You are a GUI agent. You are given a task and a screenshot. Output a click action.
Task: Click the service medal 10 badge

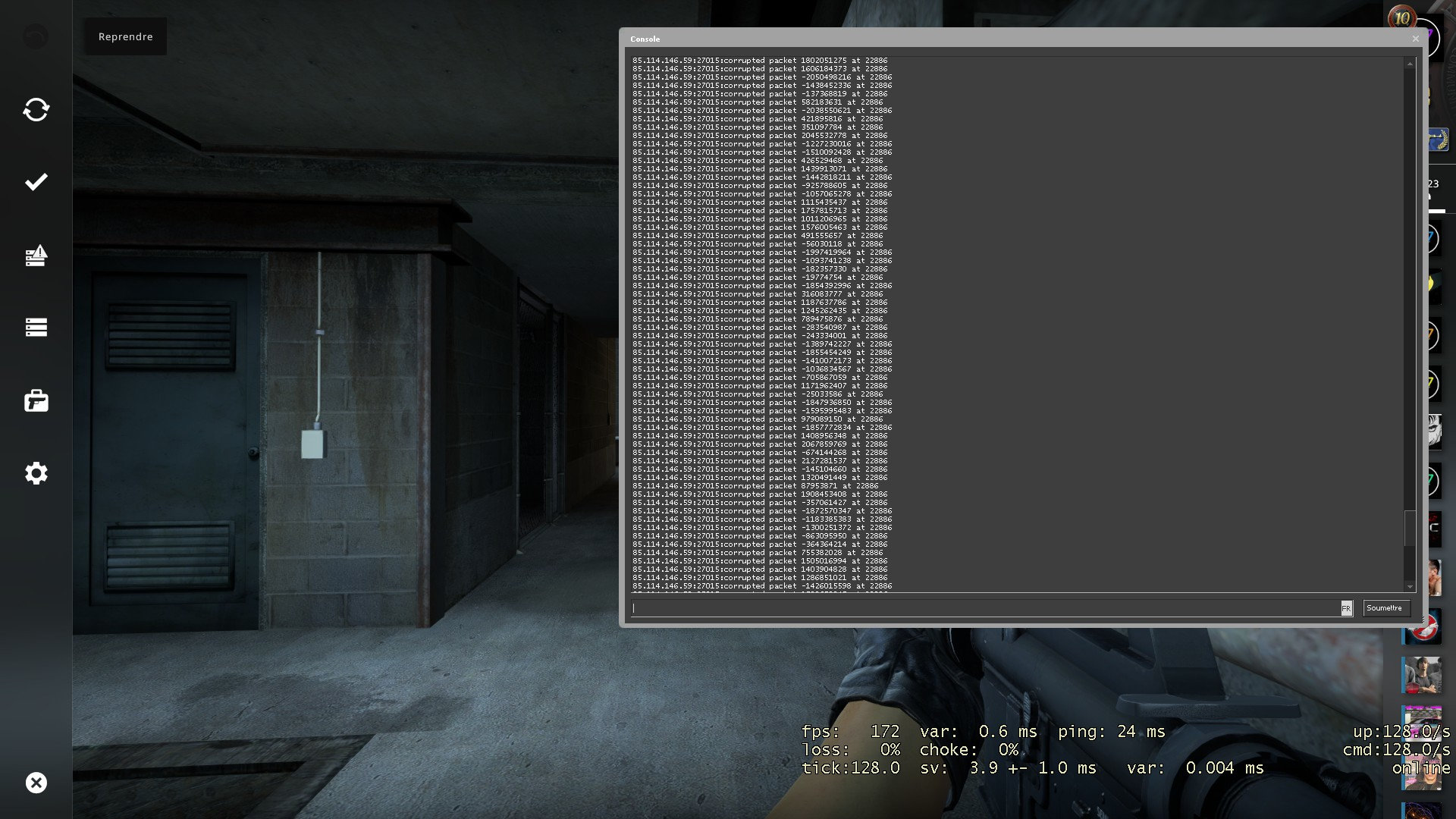point(1401,17)
